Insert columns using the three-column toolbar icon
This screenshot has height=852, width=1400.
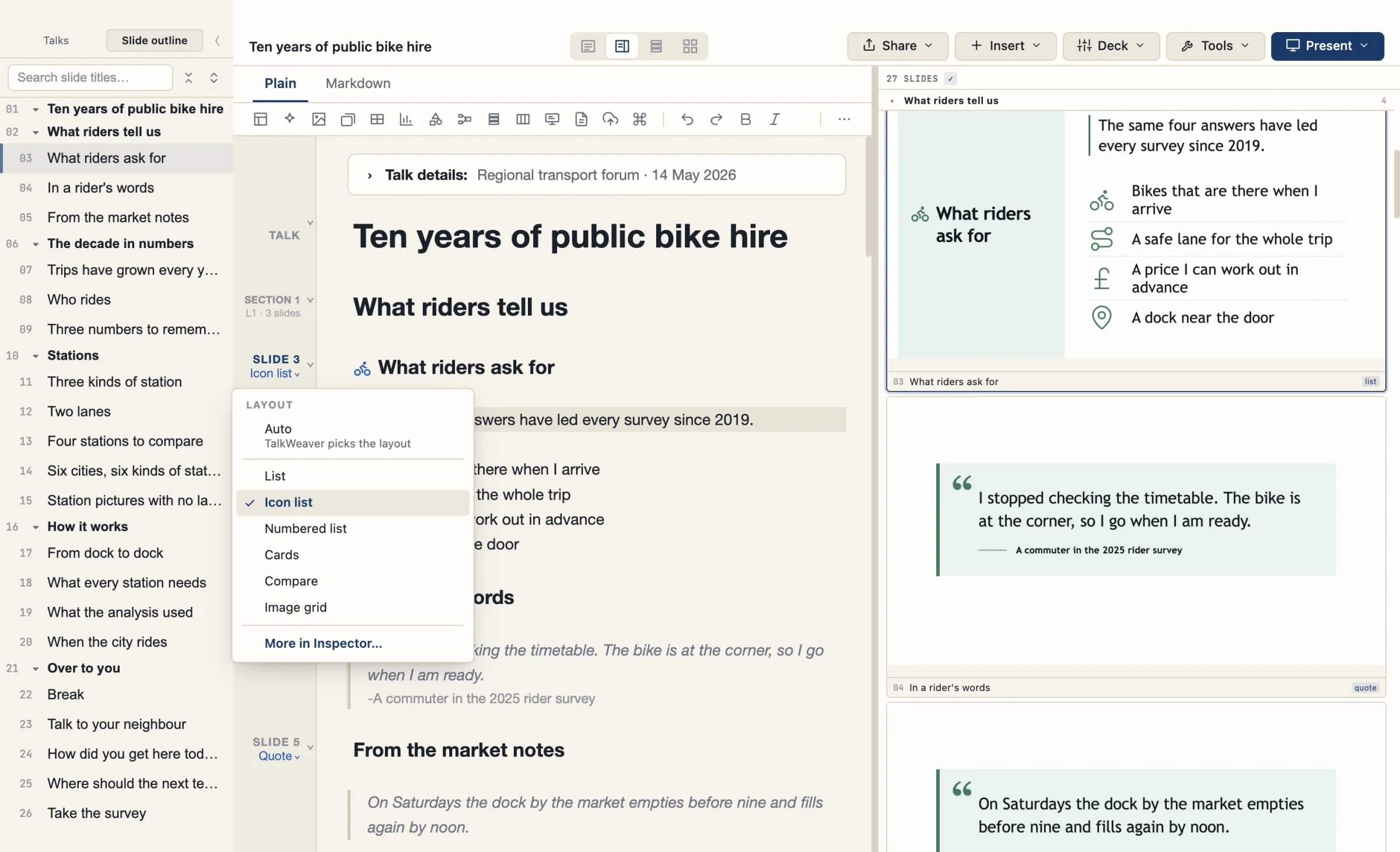pyautogui.click(x=523, y=120)
